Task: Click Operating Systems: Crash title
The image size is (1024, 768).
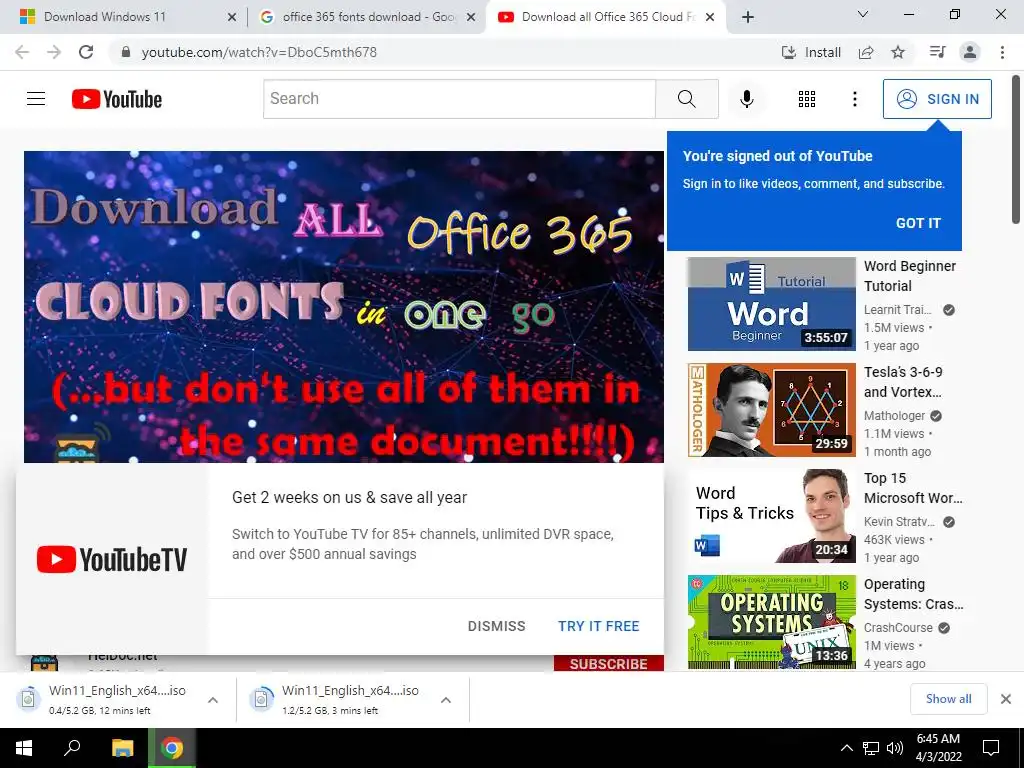Action: 914,594
